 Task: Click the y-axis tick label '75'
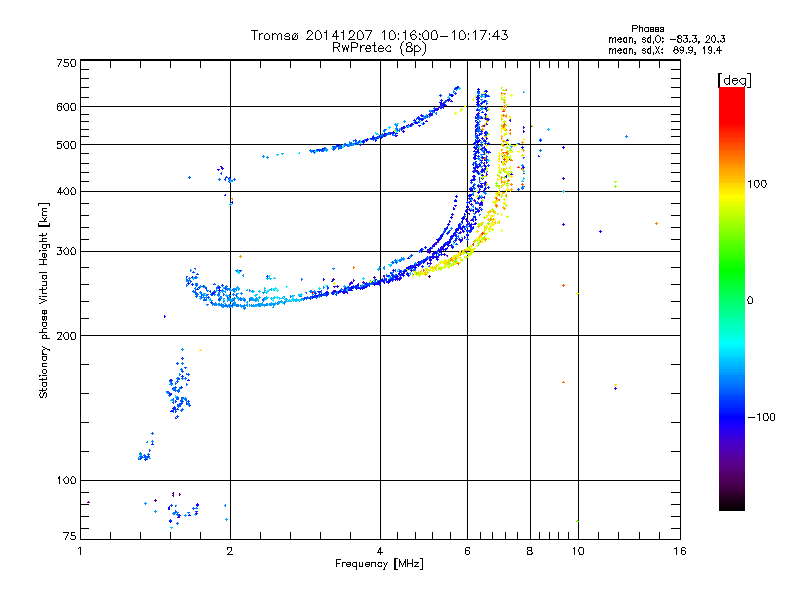(x=69, y=536)
